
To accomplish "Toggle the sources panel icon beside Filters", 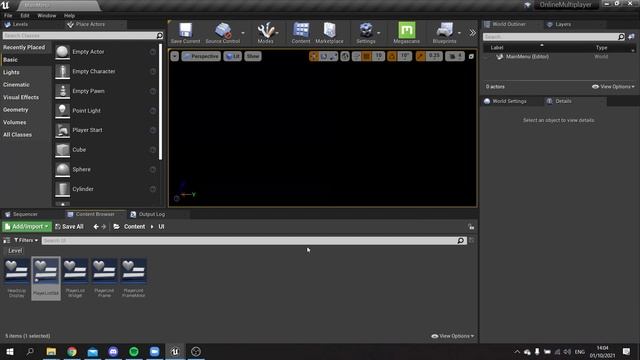I will point(7,240).
